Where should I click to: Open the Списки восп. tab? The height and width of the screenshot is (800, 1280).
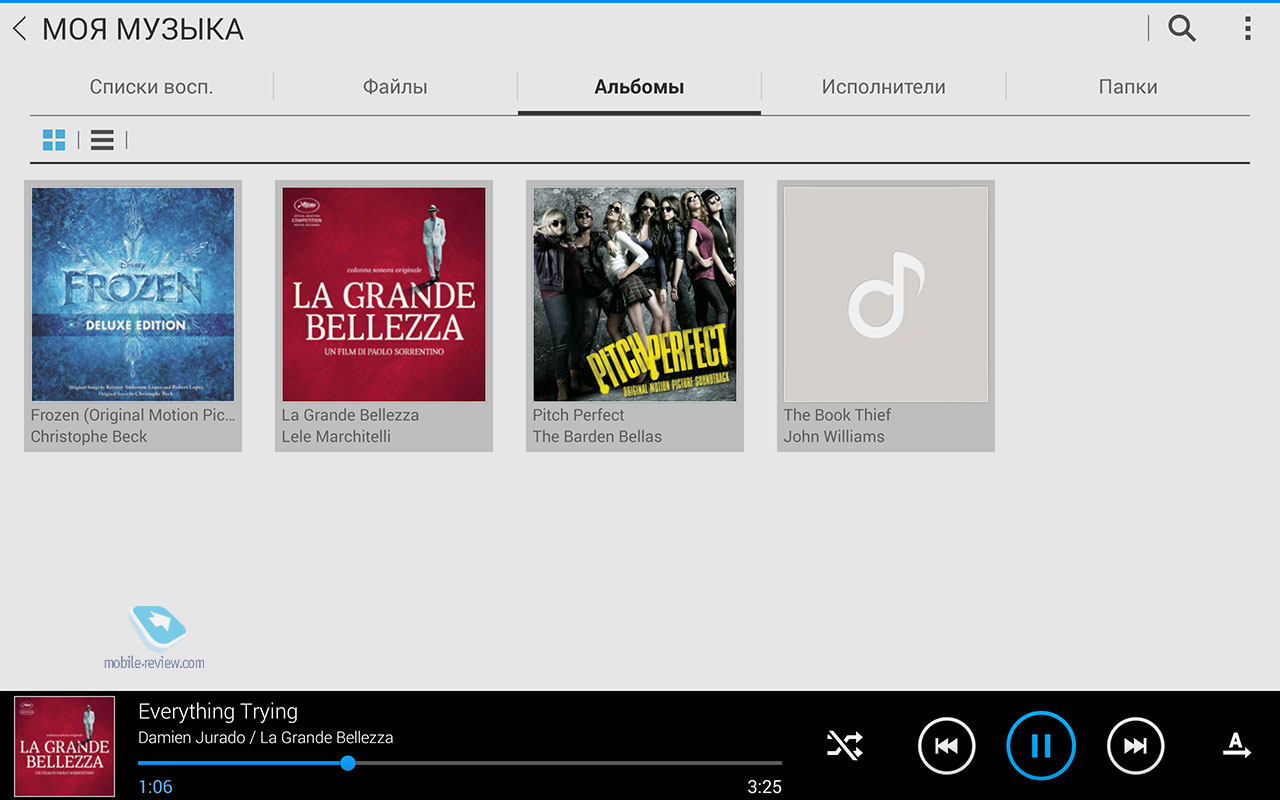(151, 87)
